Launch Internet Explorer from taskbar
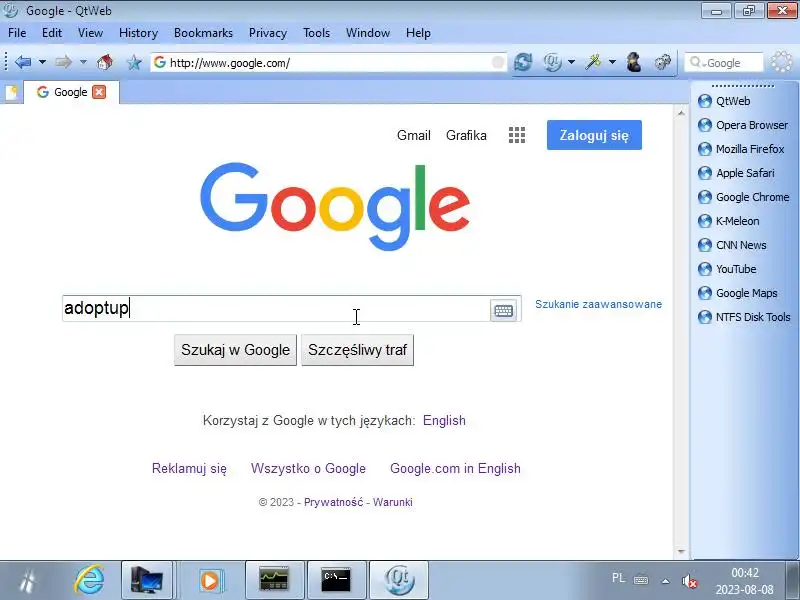 [89, 580]
